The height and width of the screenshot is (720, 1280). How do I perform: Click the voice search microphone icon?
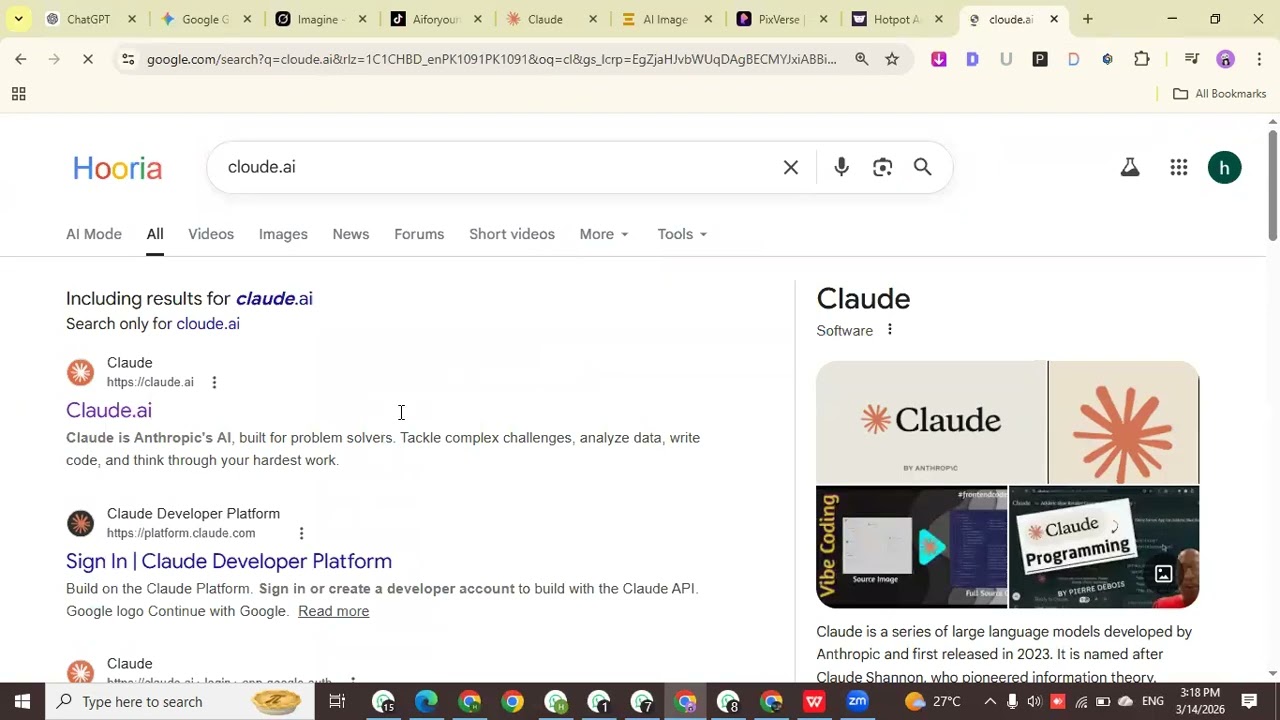coord(841,167)
